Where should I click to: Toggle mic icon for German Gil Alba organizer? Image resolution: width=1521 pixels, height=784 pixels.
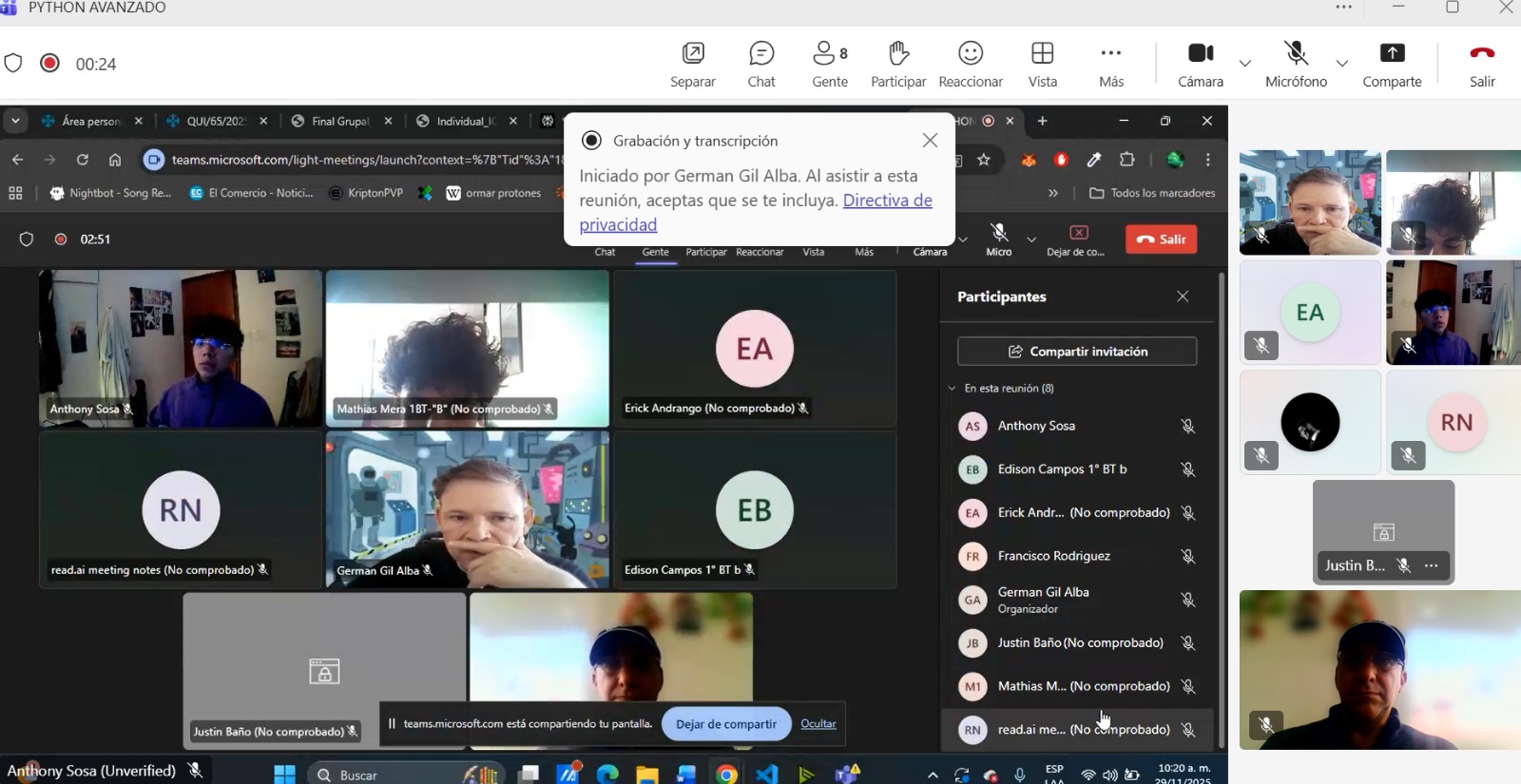pos(1188,600)
